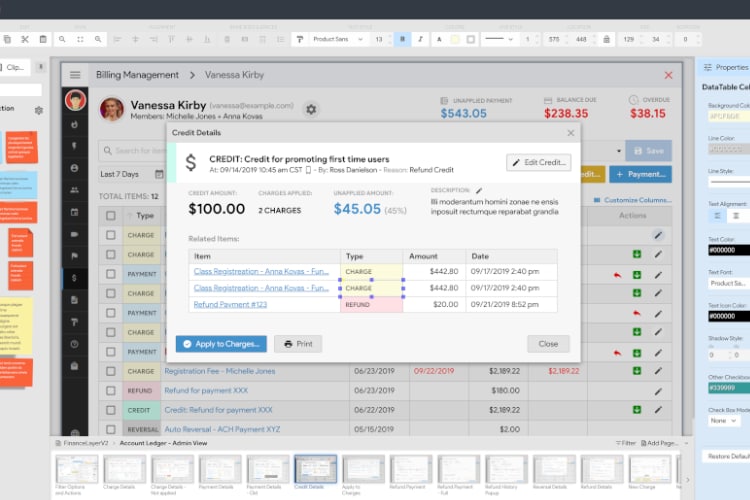Click the blue Payment button
The width and height of the screenshot is (750, 500).
640,174
